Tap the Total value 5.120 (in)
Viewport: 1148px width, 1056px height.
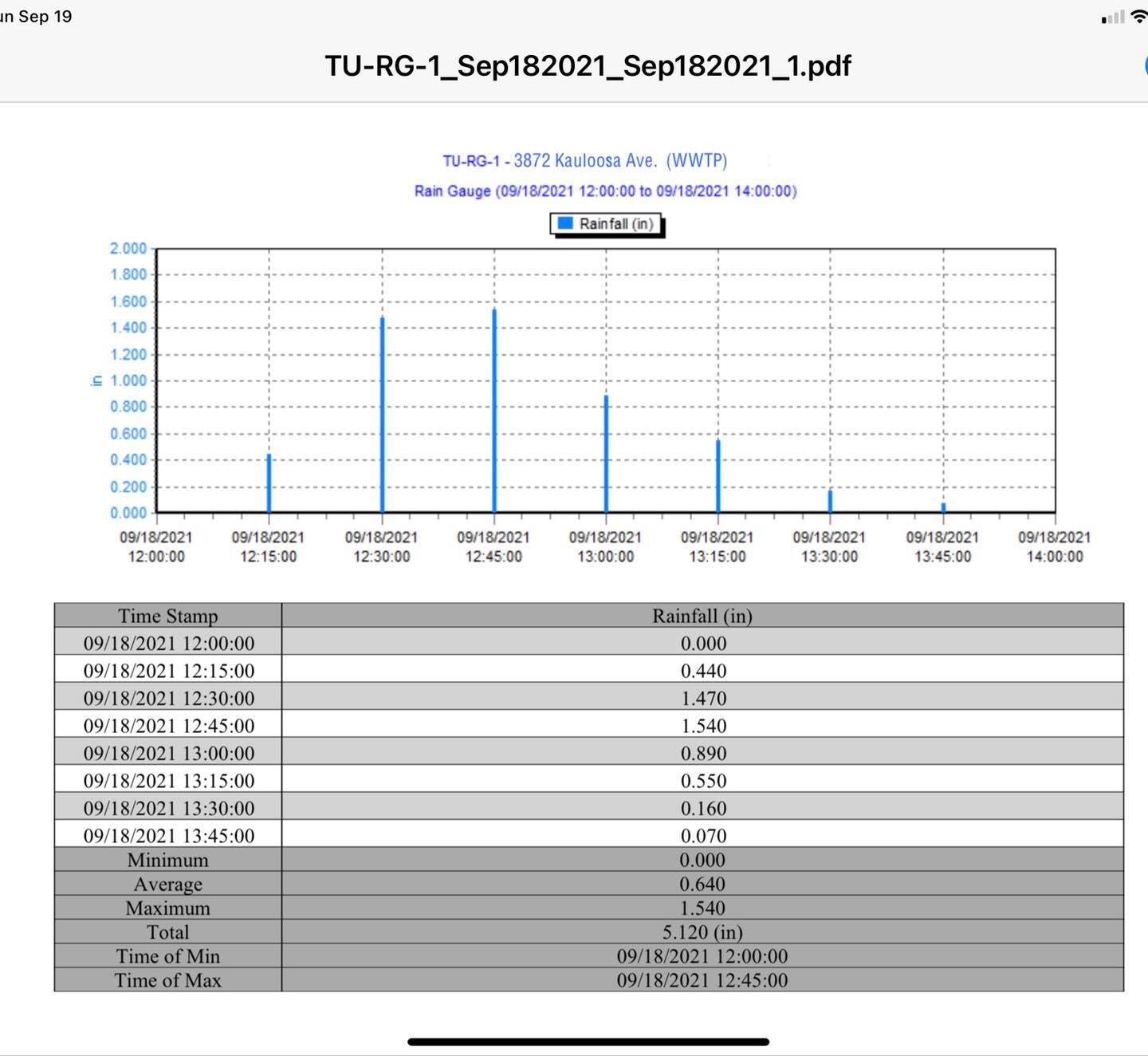(x=702, y=932)
